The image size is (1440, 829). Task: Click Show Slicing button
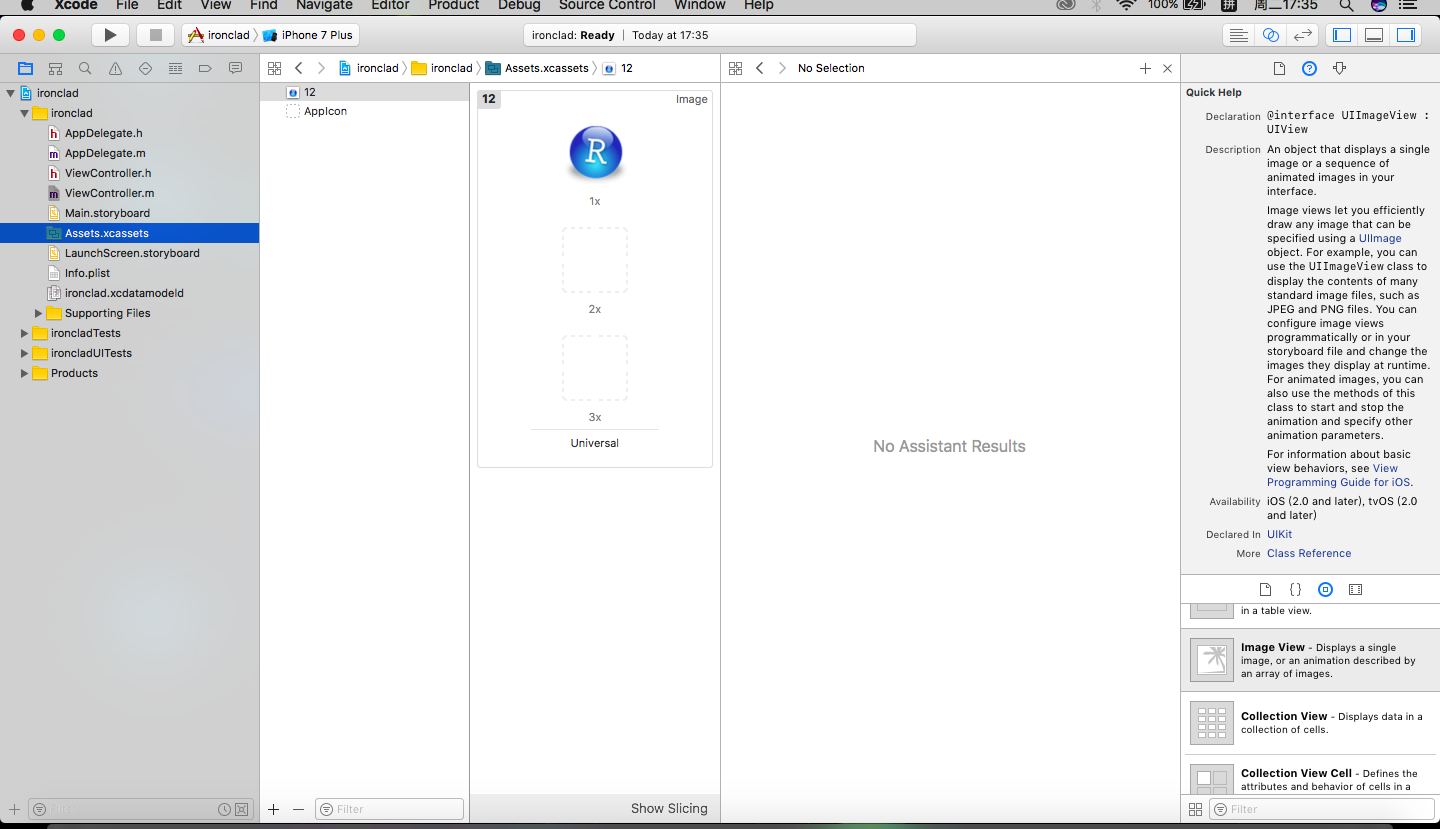[669, 808]
